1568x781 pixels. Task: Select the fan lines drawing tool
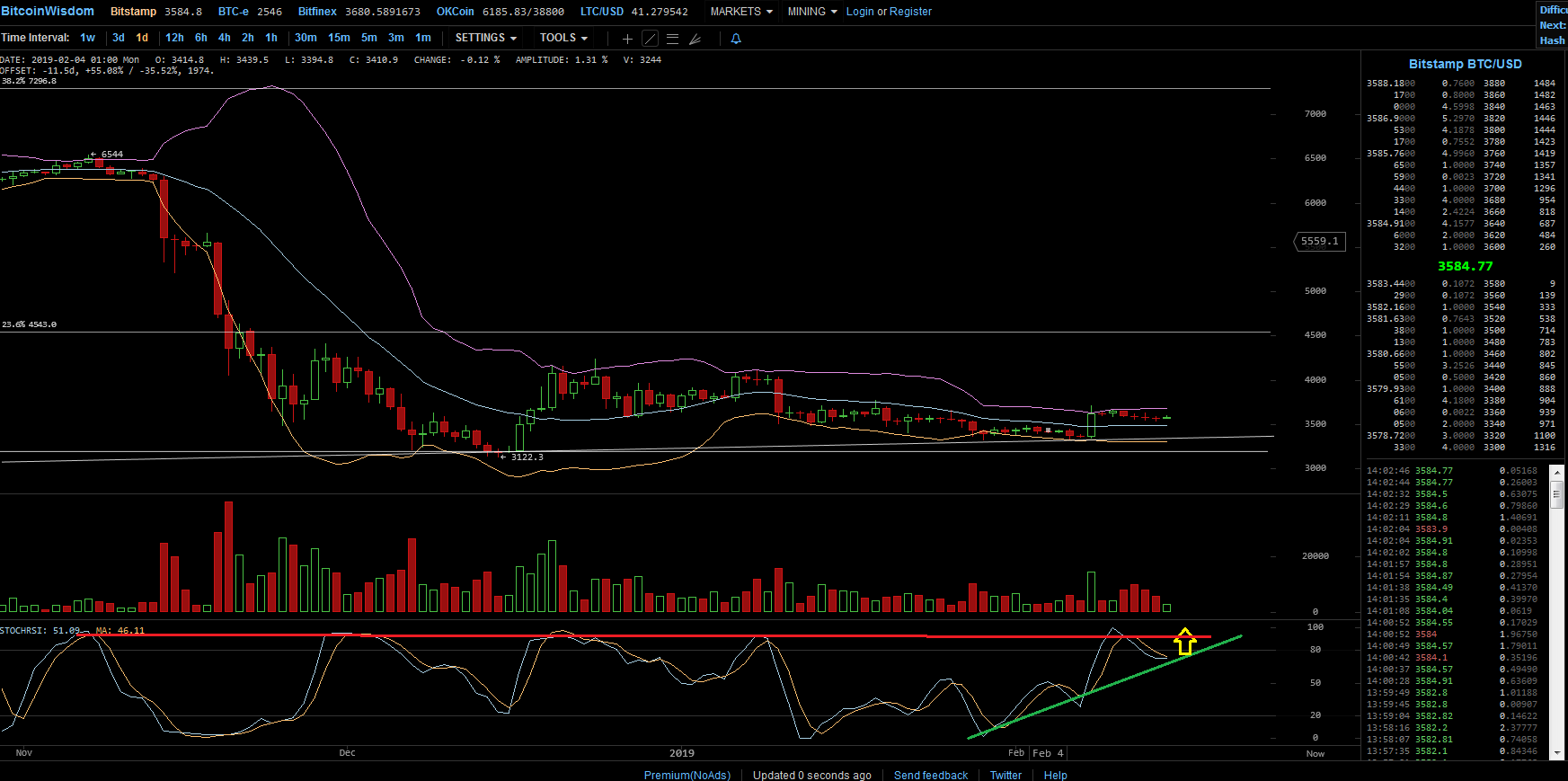pyautogui.click(x=695, y=39)
